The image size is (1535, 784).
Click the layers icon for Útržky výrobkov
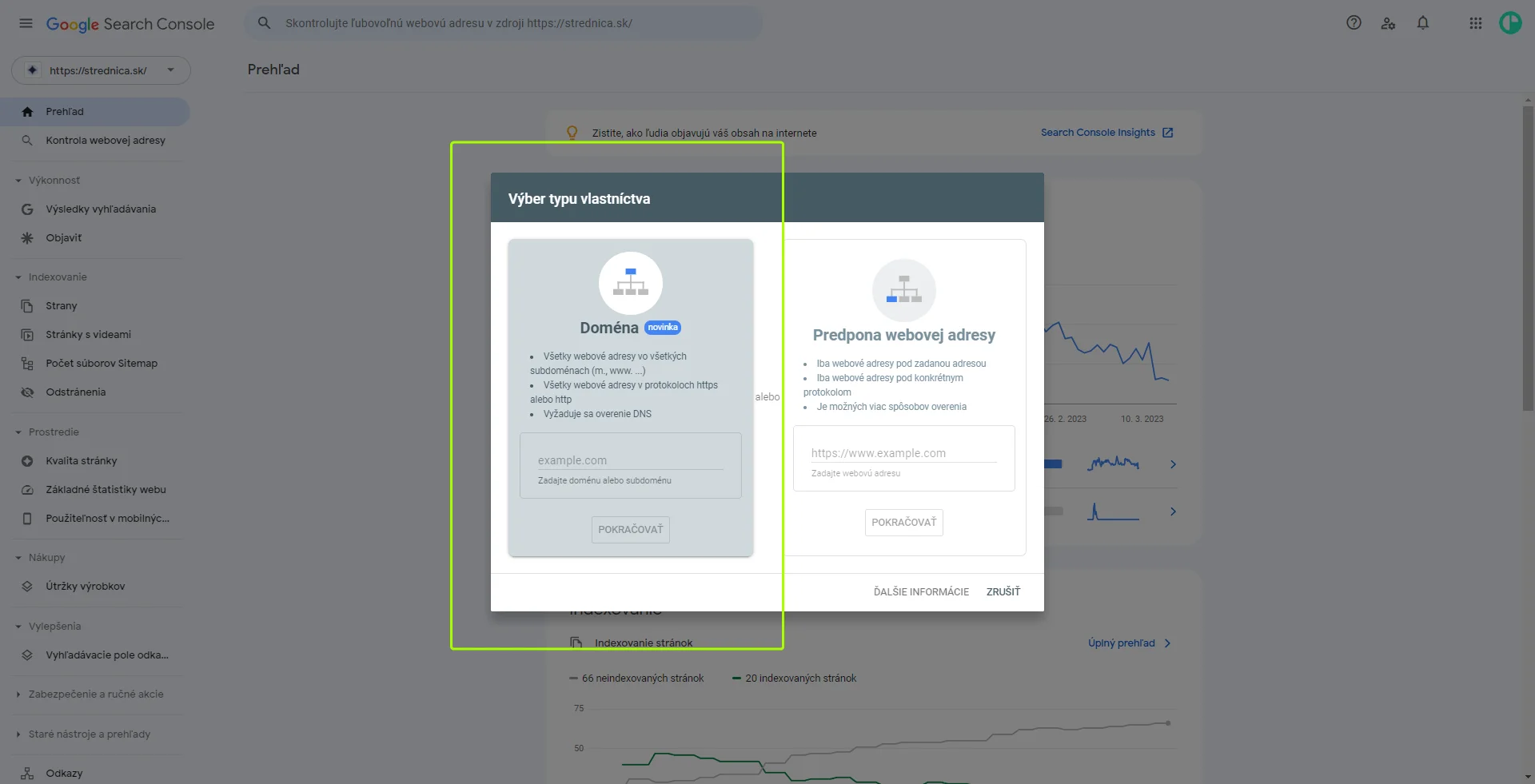[27, 587]
